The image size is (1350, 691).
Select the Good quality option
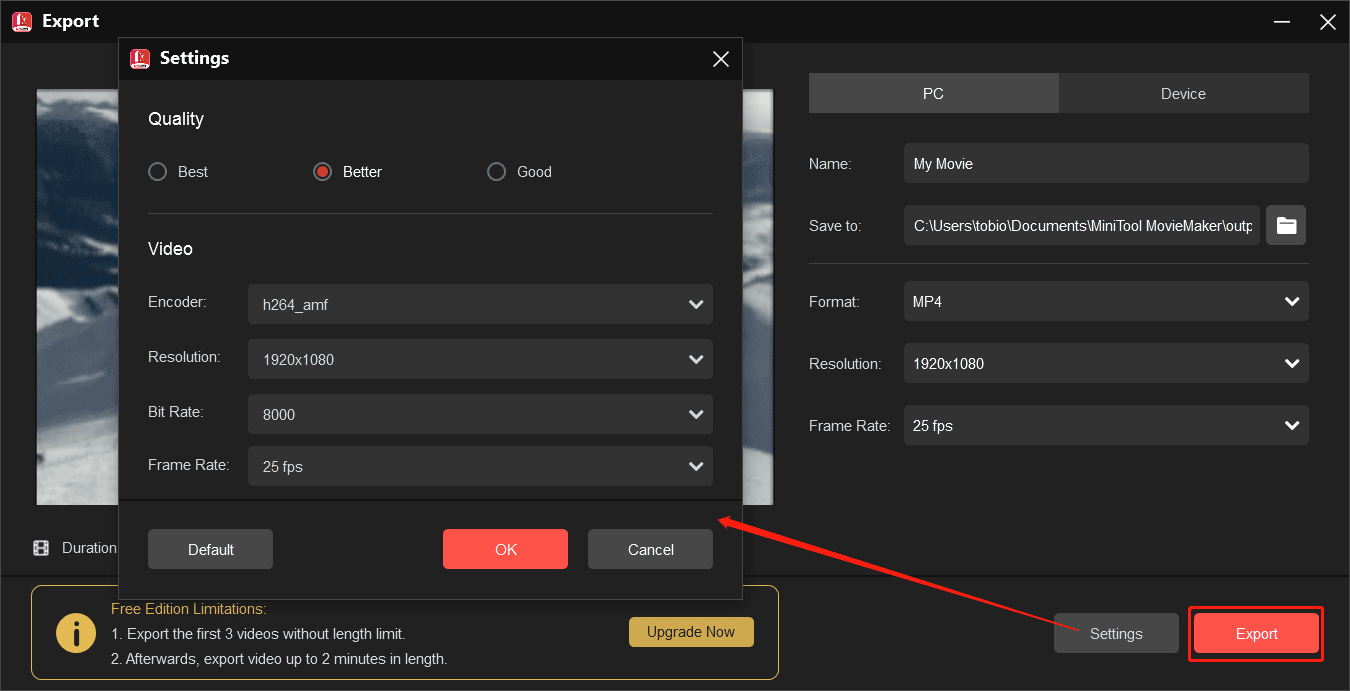496,171
